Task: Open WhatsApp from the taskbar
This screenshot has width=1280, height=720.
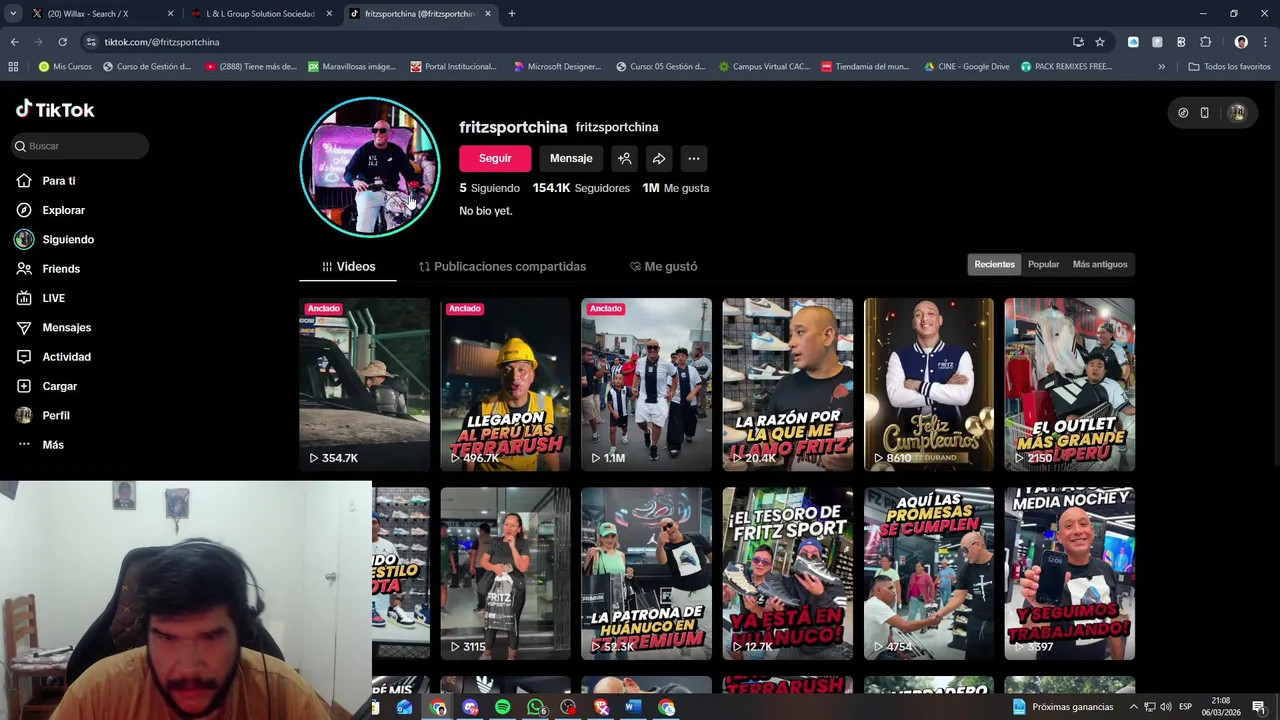Action: point(536,707)
